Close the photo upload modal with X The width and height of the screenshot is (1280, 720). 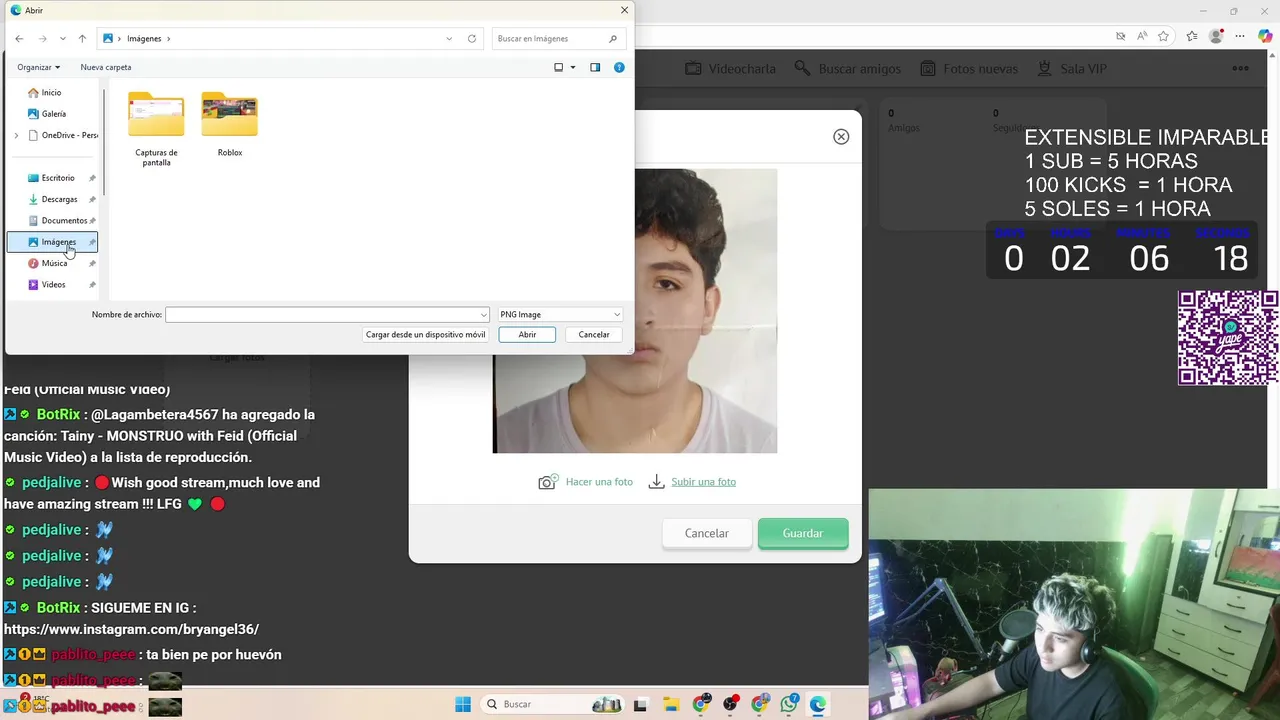click(x=841, y=137)
